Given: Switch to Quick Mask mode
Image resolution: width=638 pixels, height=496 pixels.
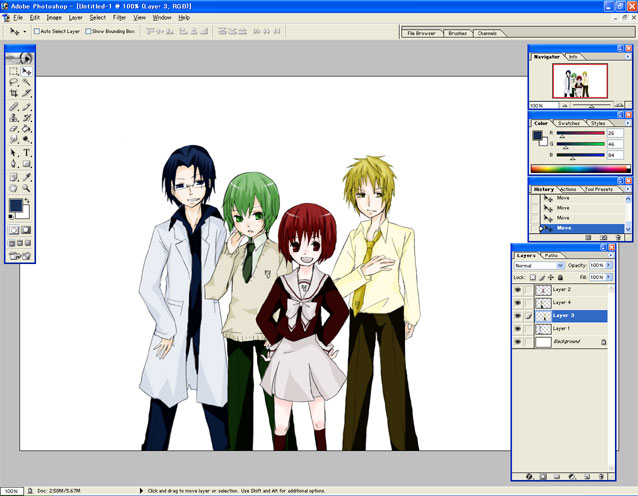Looking at the screenshot, I should click(x=26, y=230).
